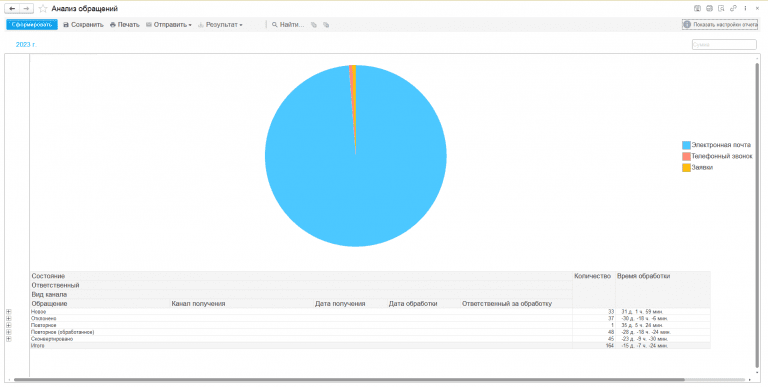Click the printer icon in the title bar
768x387 pixels.
(x=709, y=8)
